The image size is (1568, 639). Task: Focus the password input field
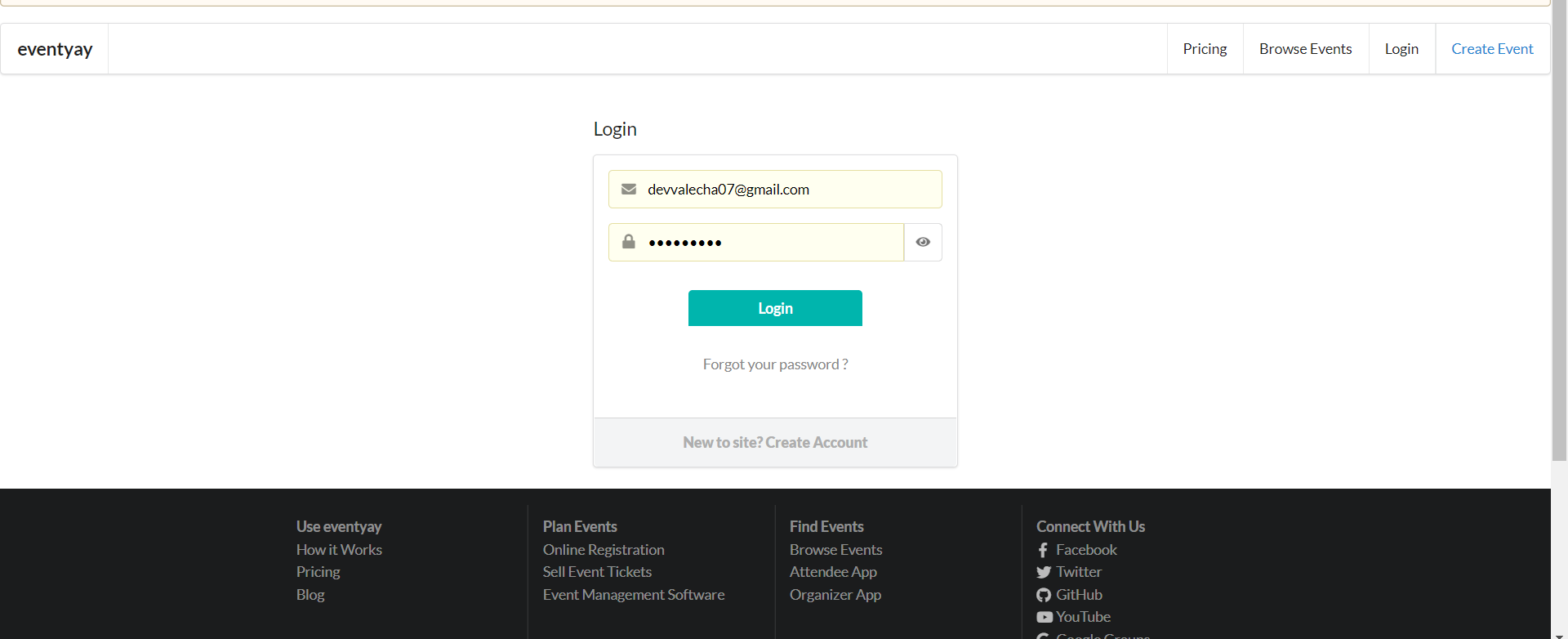click(x=756, y=242)
